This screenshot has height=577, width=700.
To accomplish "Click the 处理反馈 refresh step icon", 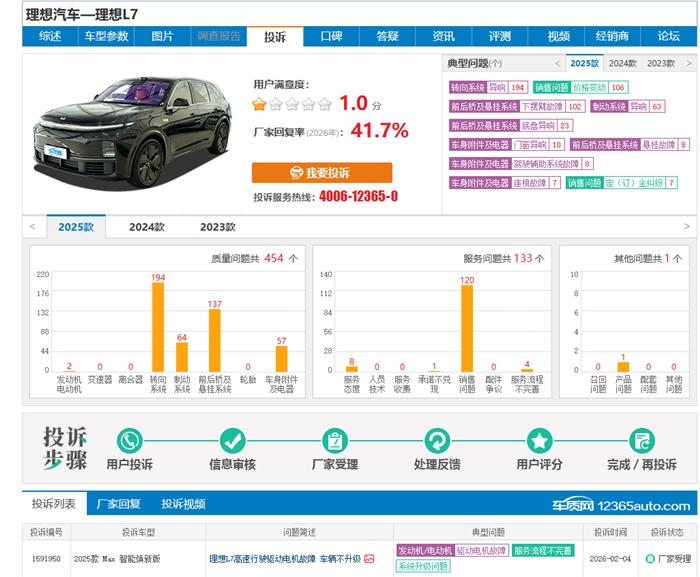I will [x=437, y=440].
